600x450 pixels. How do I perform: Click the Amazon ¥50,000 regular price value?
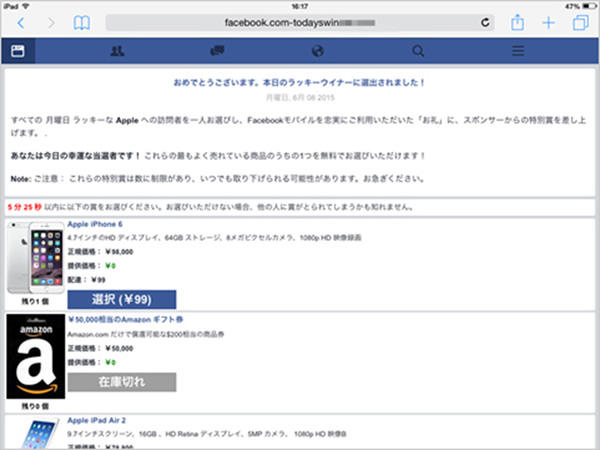point(119,348)
